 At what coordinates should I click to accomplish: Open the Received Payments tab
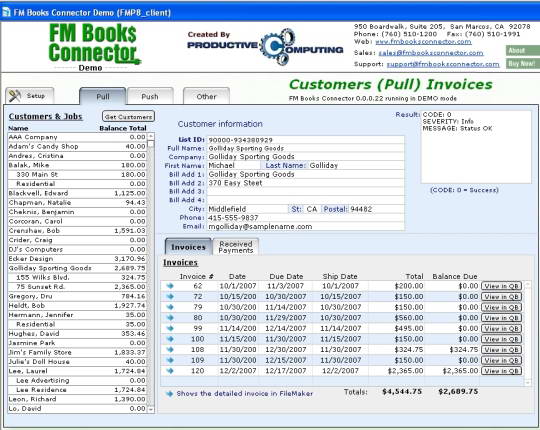point(236,247)
